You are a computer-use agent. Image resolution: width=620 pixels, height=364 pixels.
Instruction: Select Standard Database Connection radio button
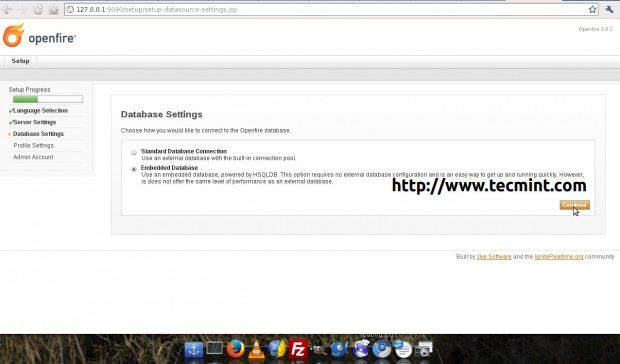134,153
